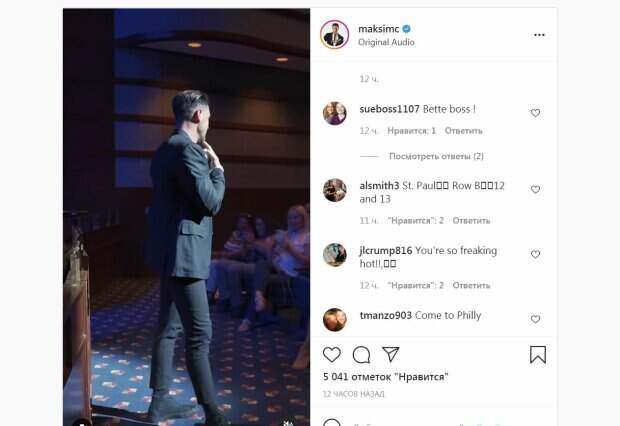Like the jlcrump816 comment heart
Viewport: 620px width, 426px height.
[x=535, y=255]
